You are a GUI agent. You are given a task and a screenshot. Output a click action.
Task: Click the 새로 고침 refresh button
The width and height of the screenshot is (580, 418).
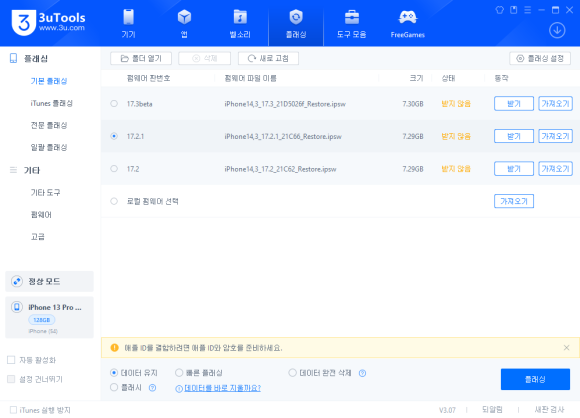(268, 58)
